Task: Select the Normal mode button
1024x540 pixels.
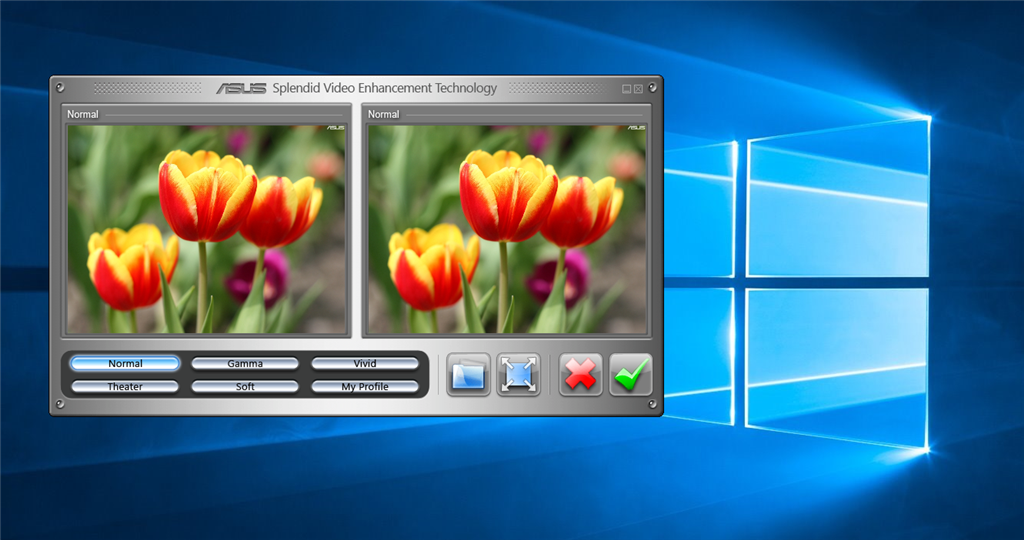Action: click(125, 364)
